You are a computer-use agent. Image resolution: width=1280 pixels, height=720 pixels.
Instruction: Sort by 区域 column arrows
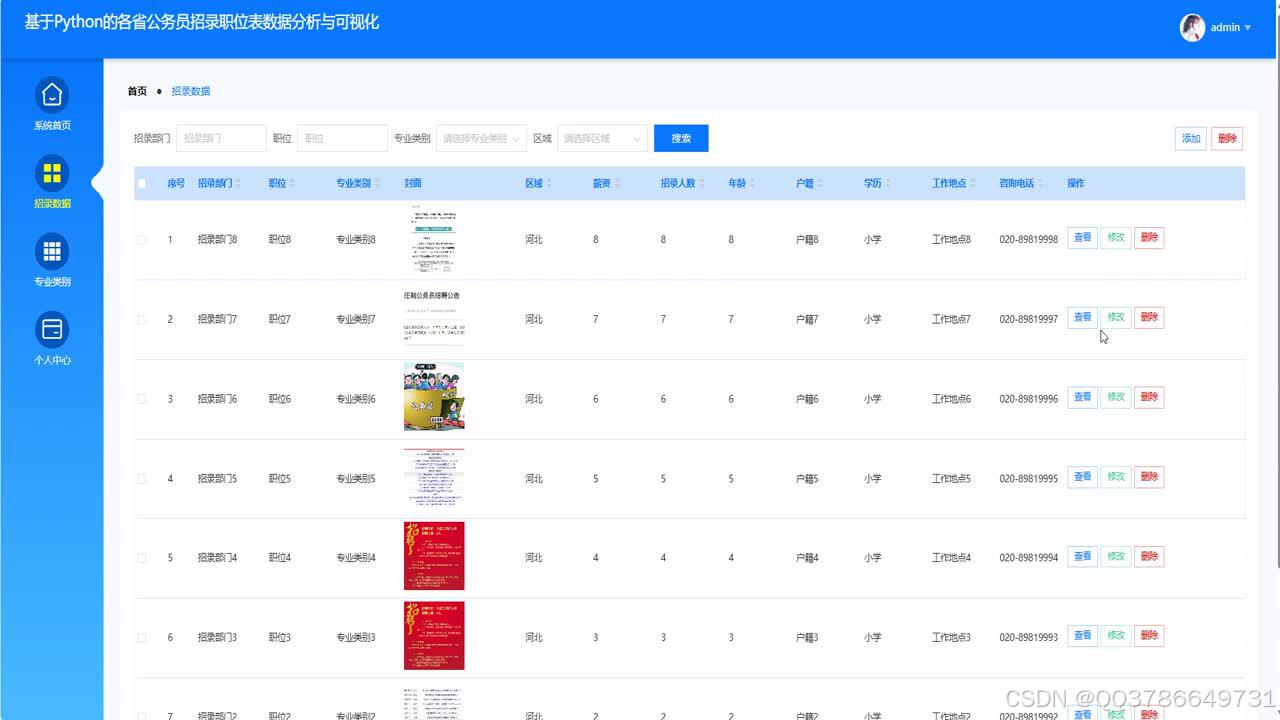tap(549, 184)
